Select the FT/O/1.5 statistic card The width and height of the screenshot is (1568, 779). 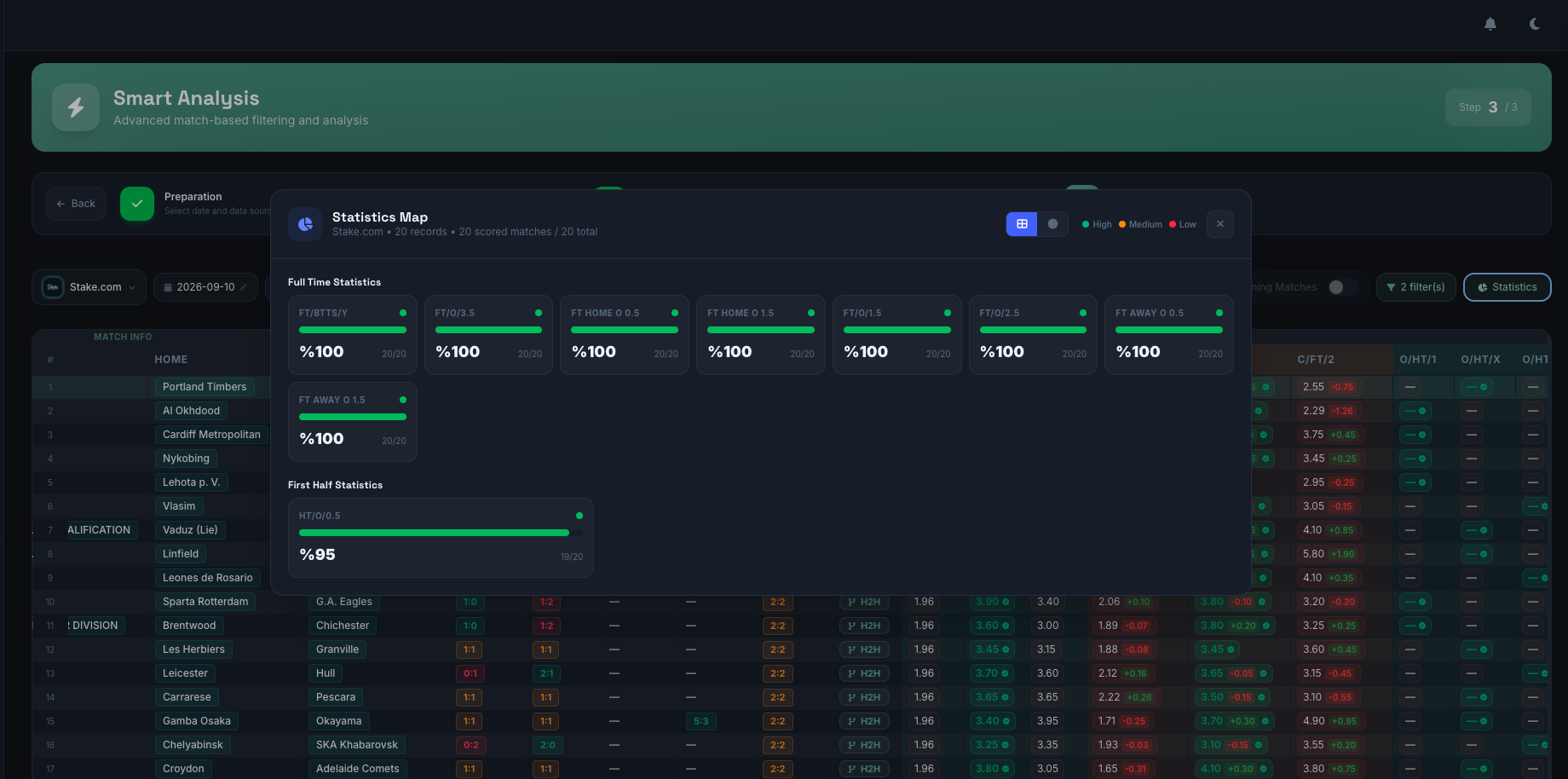896,335
